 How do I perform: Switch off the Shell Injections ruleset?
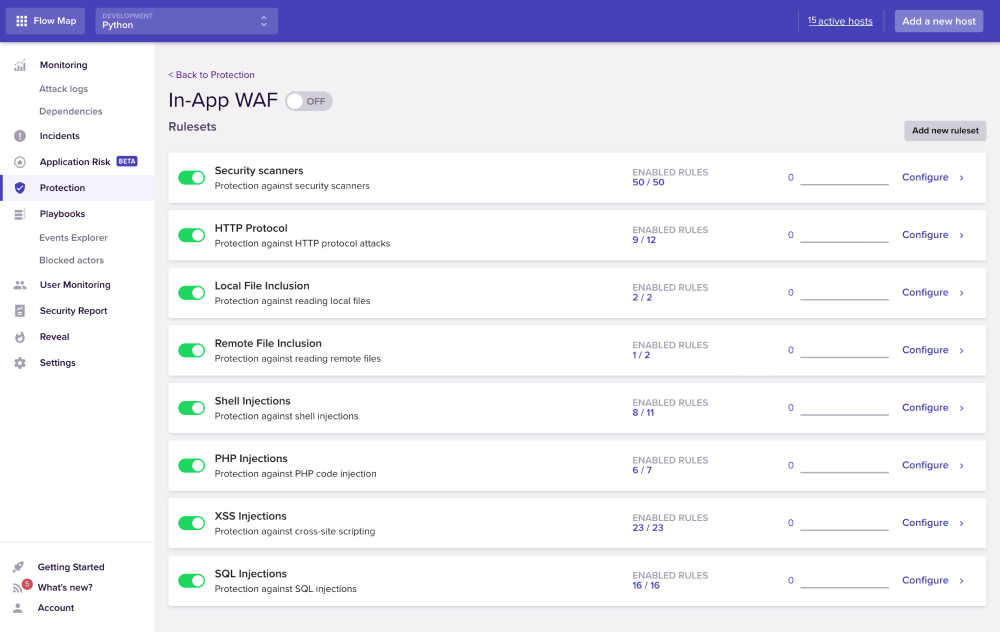pyautogui.click(x=191, y=408)
